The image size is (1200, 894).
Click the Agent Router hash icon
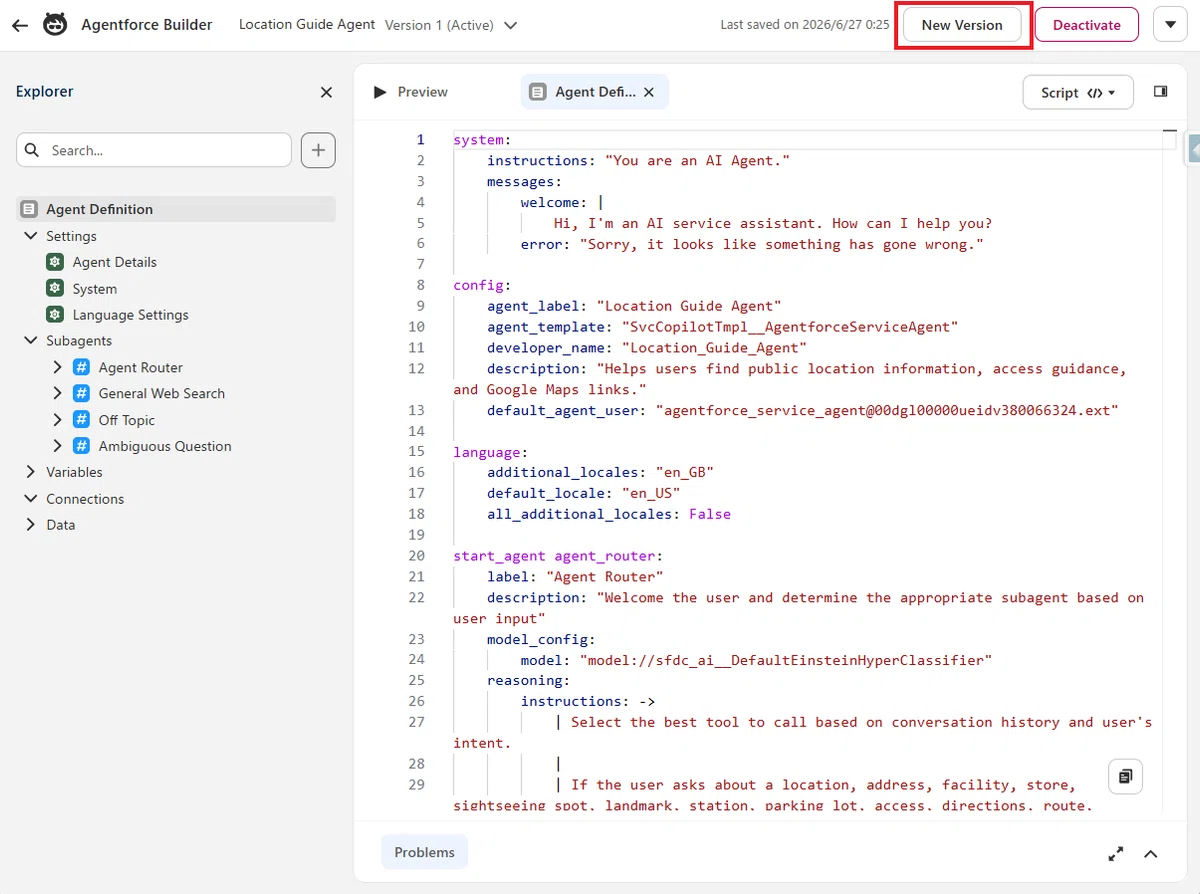pos(82,367)
